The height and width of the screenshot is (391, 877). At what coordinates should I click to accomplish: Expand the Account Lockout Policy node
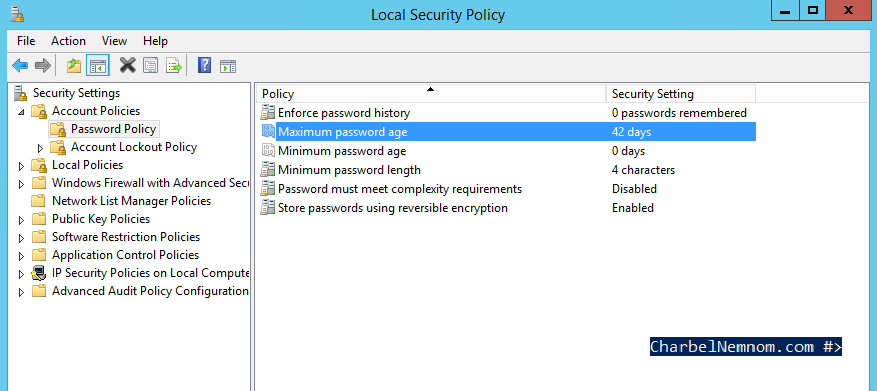click(40, 148)
